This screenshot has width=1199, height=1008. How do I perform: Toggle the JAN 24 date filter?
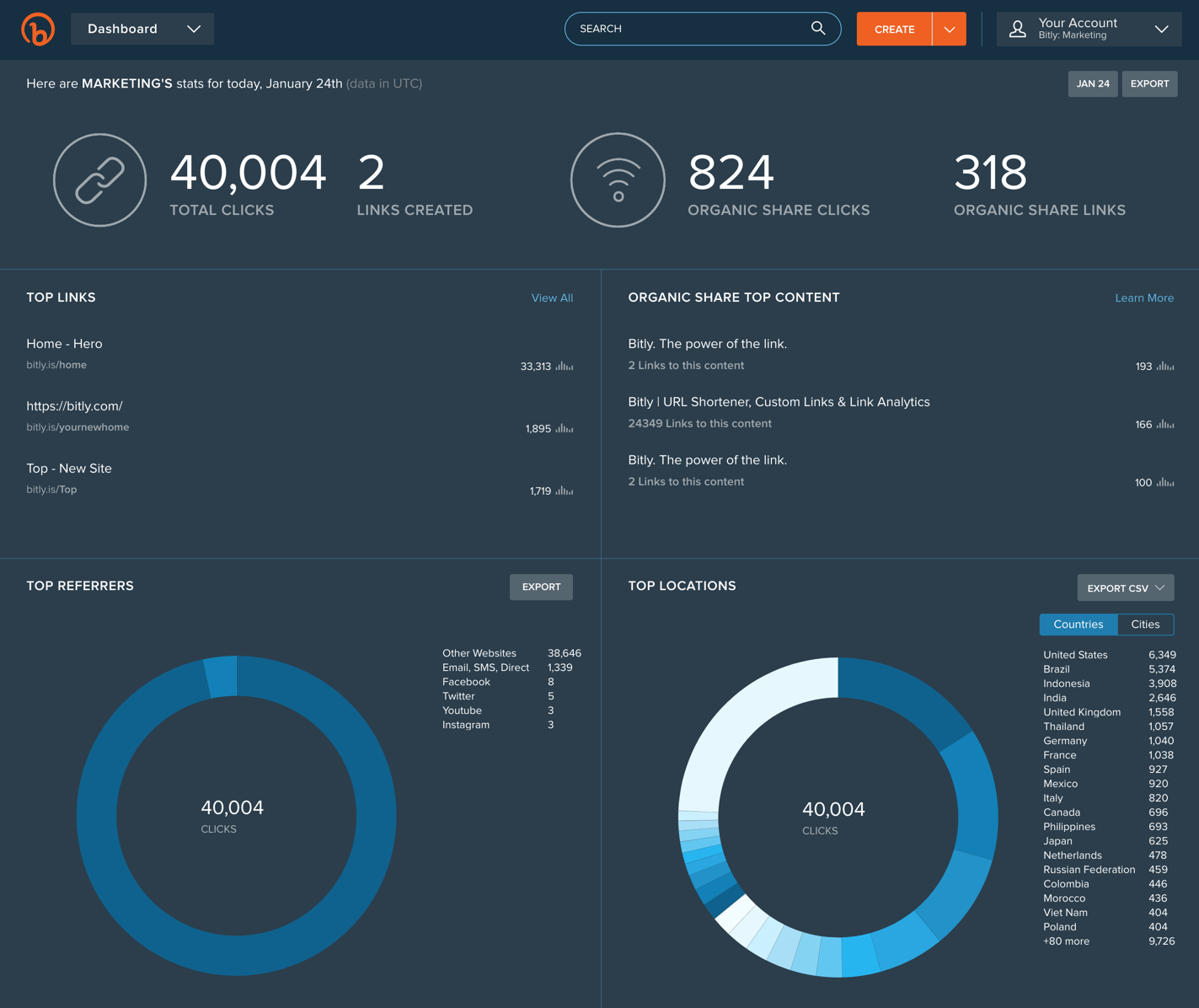pyautogui.click(x=1092, y=83)
